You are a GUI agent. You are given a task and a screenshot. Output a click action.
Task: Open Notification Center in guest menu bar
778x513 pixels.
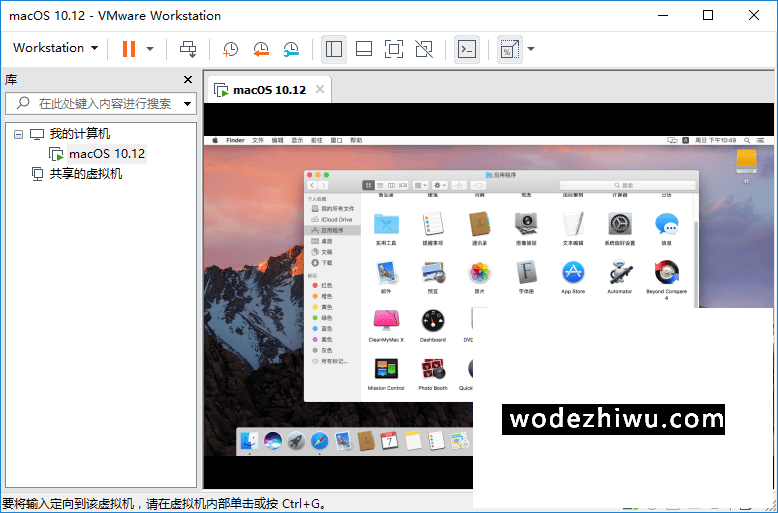point(762,140)
